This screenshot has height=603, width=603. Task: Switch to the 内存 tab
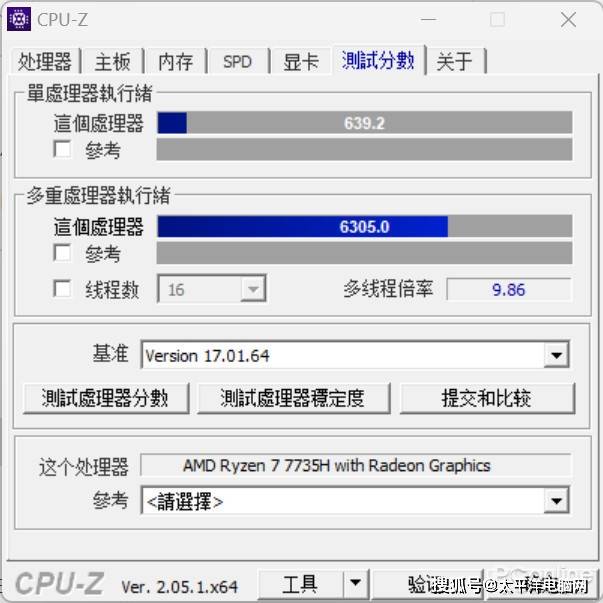[175, 61]
